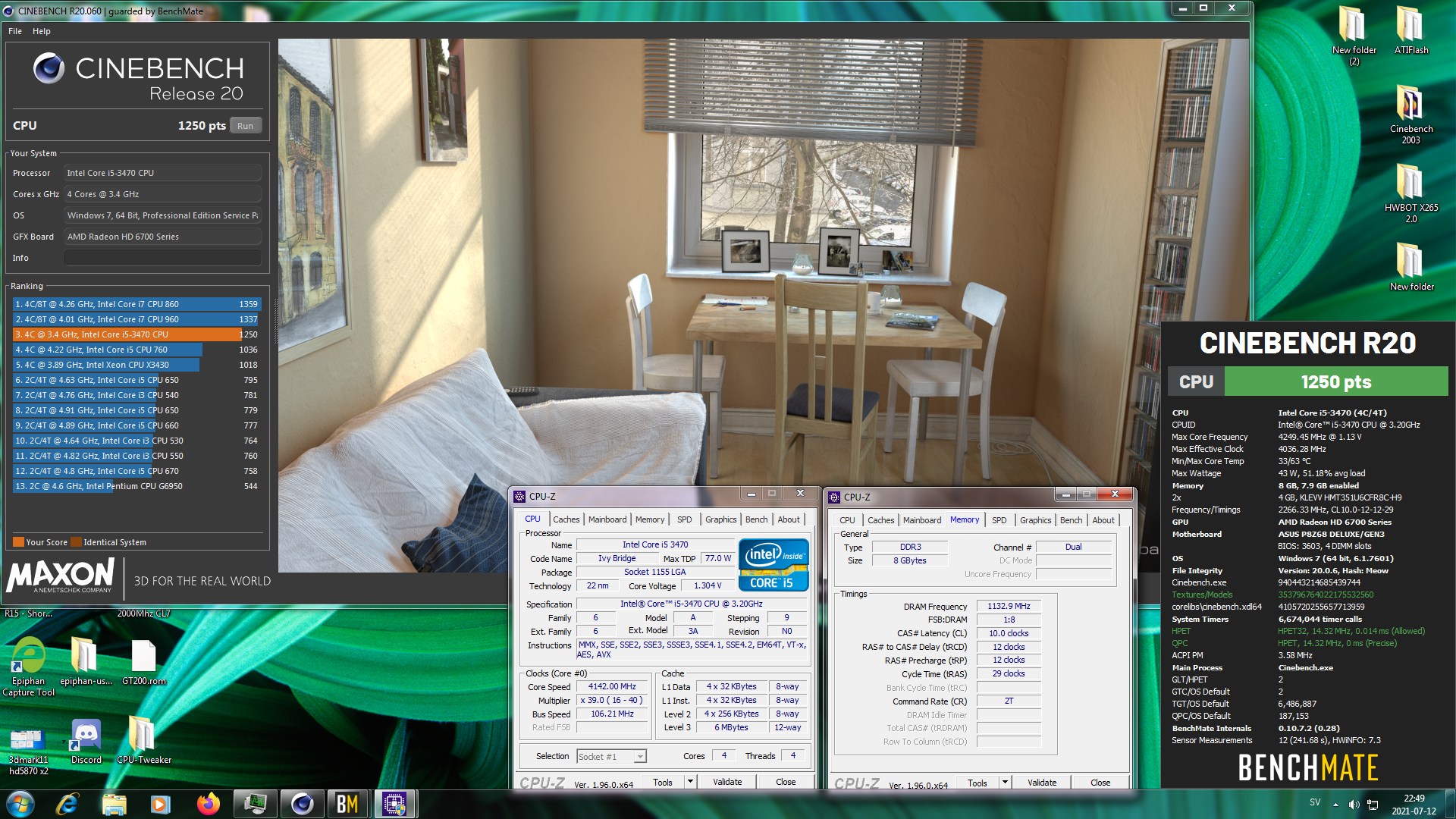Click Tools button in left CPU-Z

pos(663,782)
